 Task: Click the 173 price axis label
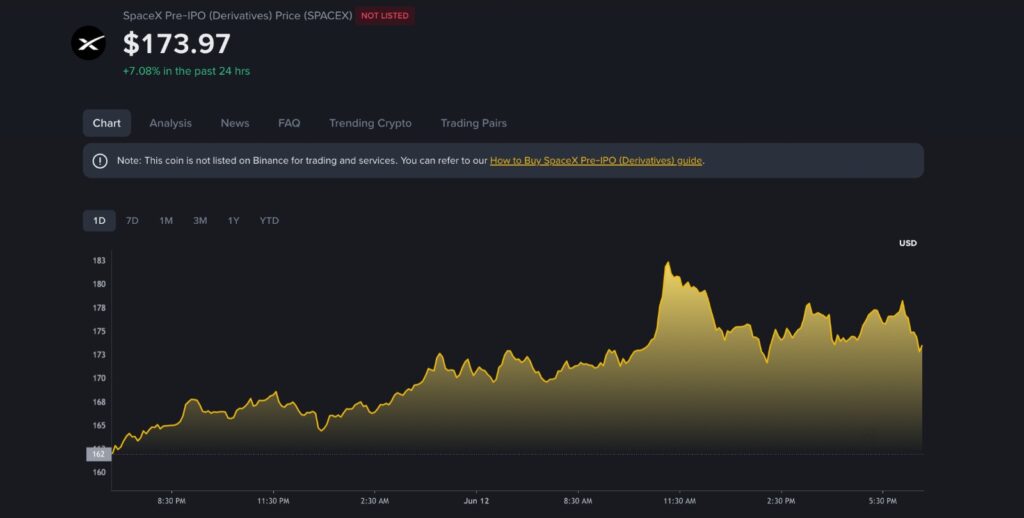[99, 355]
